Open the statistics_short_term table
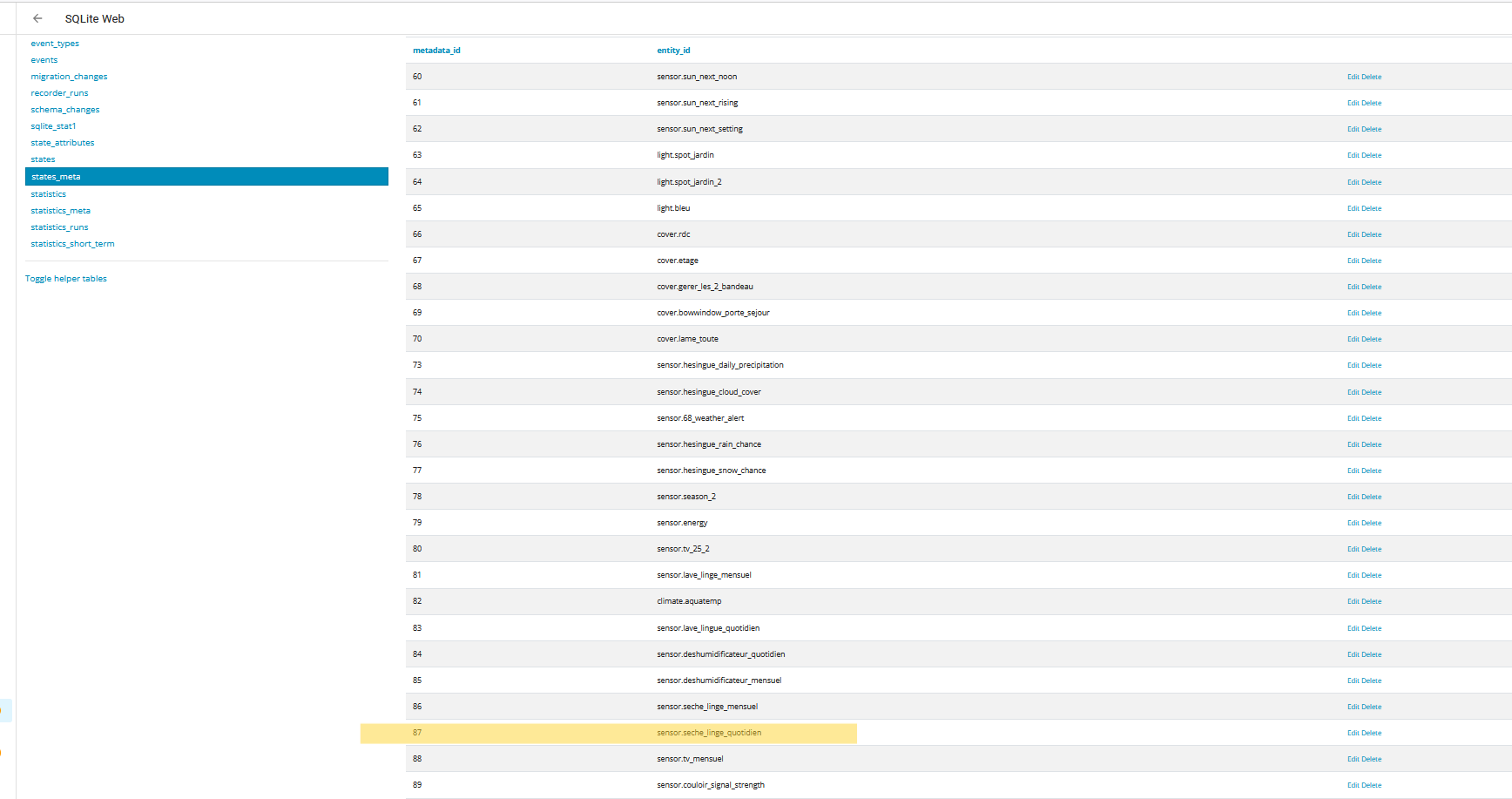The image size is (1512, 799). 72,244
